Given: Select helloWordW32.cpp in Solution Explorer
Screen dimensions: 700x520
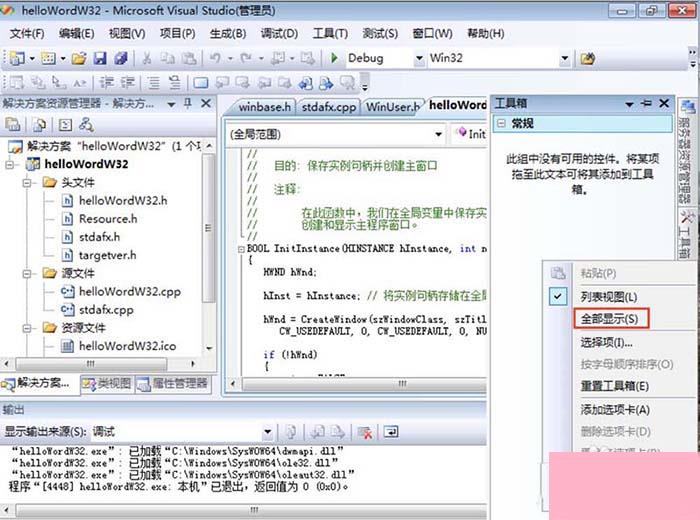Looking at the screenshot, I should 129,291.
